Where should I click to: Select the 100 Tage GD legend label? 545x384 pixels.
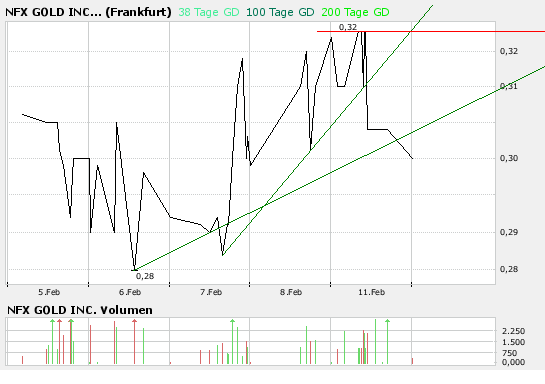click(280, 13)
